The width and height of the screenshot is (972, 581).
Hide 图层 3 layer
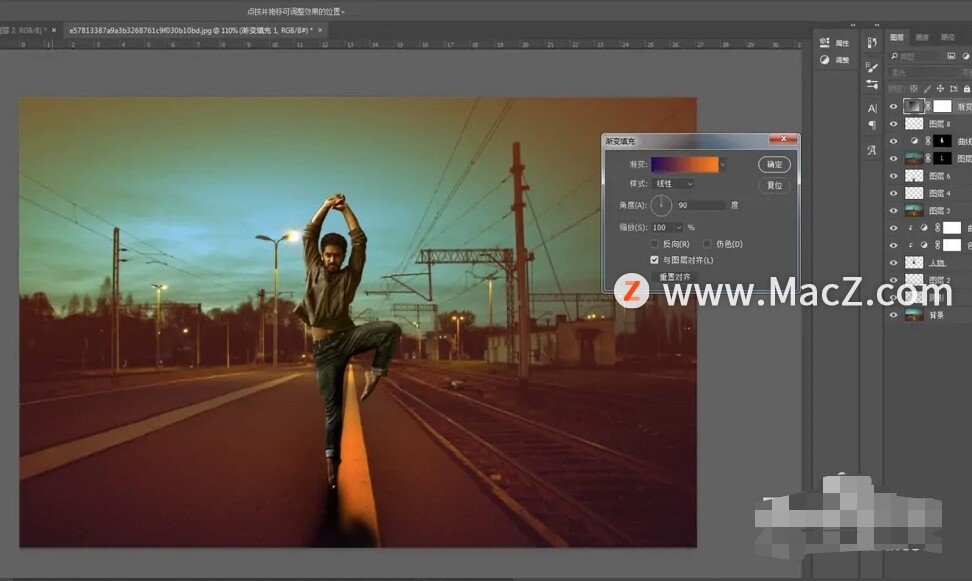893,211
